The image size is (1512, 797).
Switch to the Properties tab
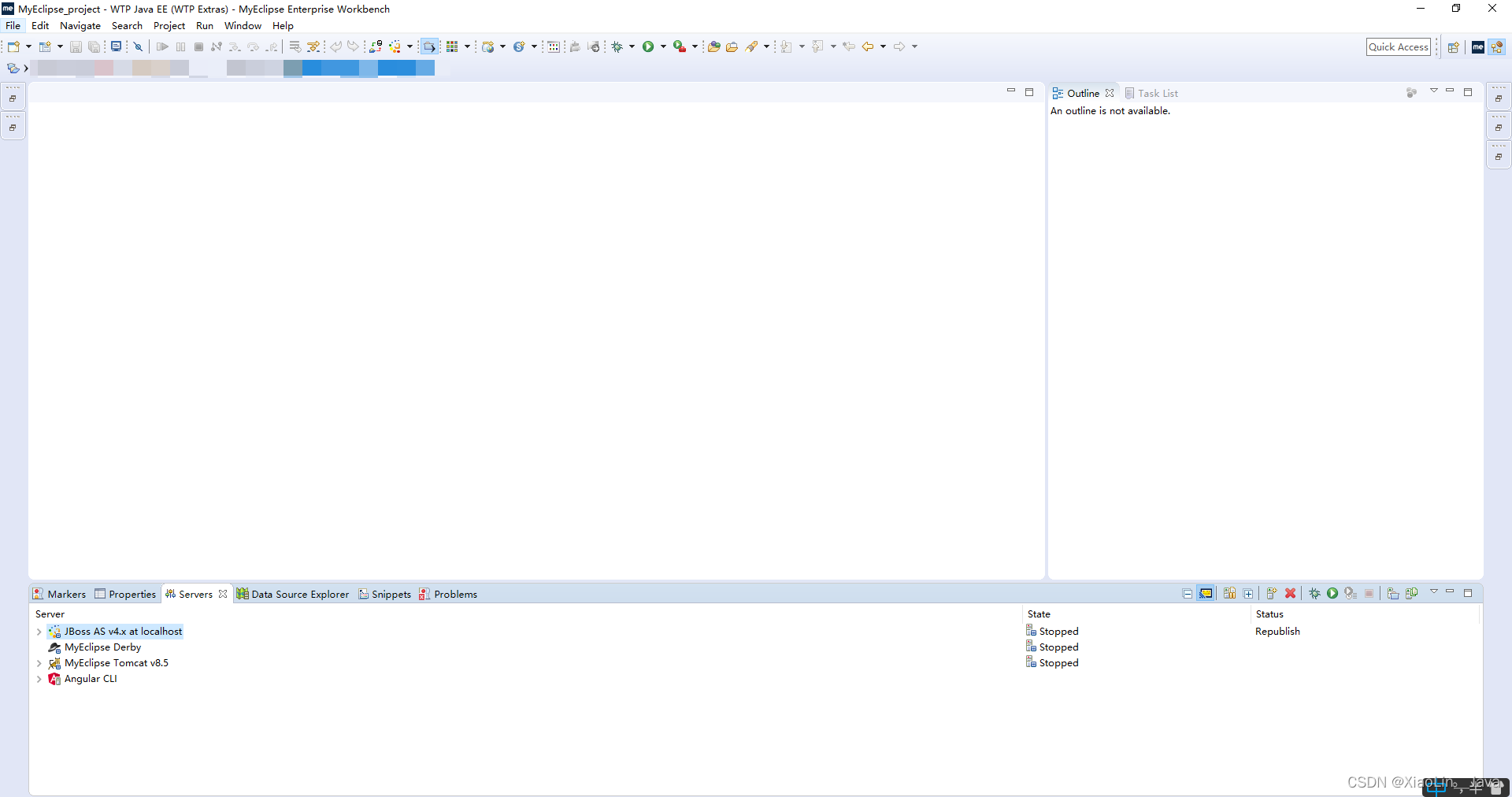[125, 594]
